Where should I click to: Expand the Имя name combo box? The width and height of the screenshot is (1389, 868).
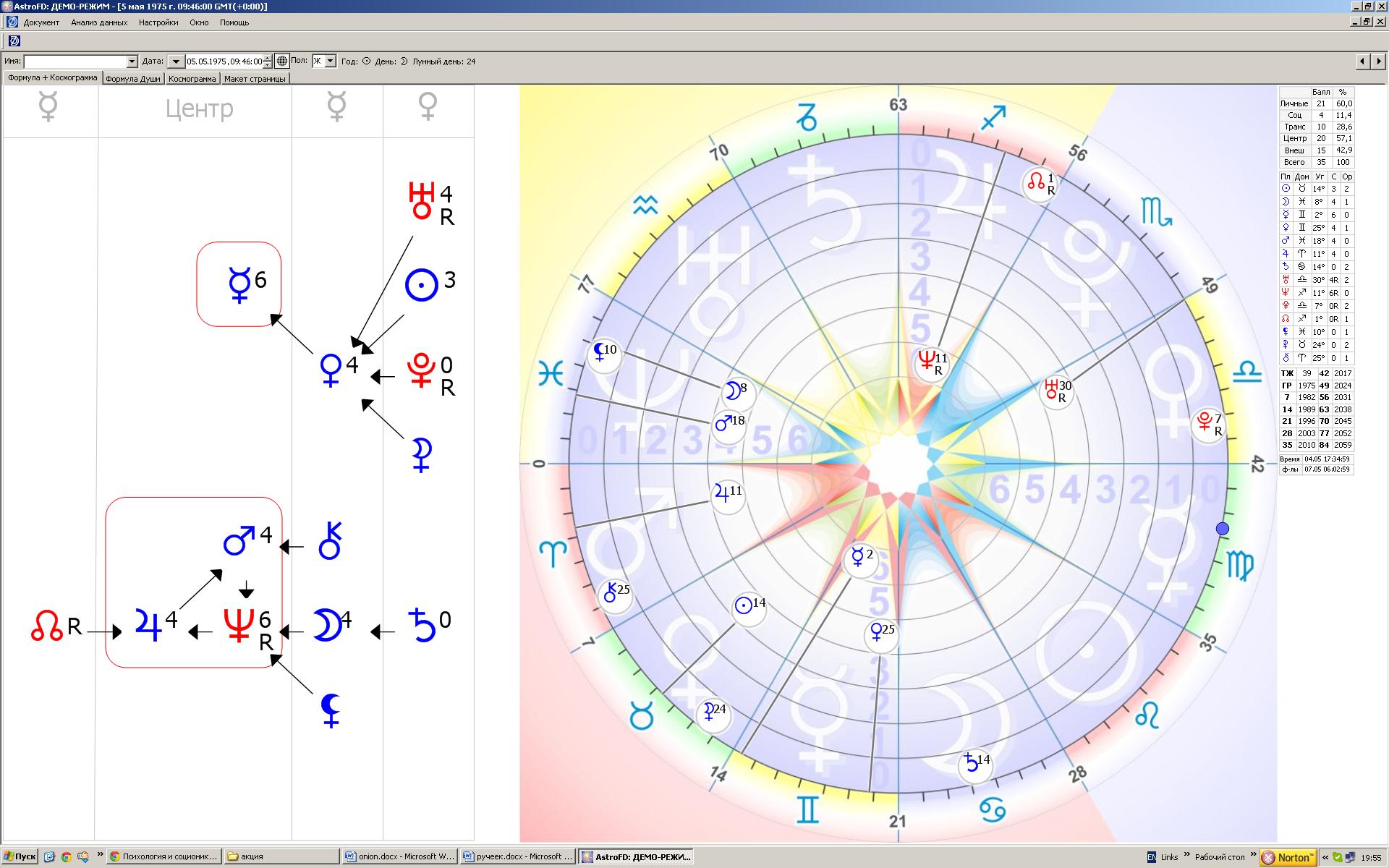pos(132,61)
